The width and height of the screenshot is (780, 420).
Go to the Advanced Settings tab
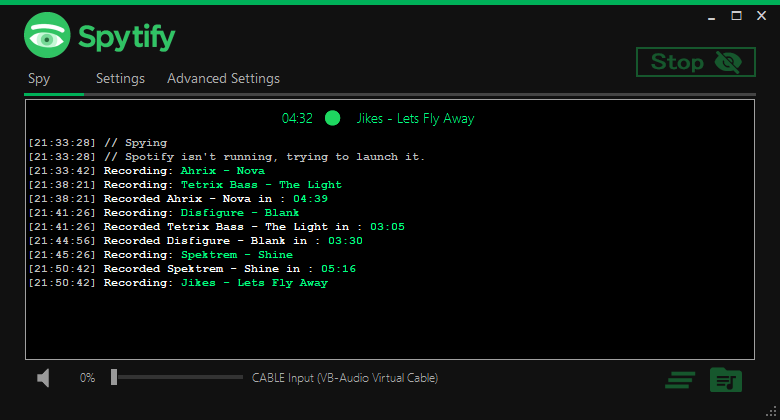pyautogui.click(x=223, y=78)
